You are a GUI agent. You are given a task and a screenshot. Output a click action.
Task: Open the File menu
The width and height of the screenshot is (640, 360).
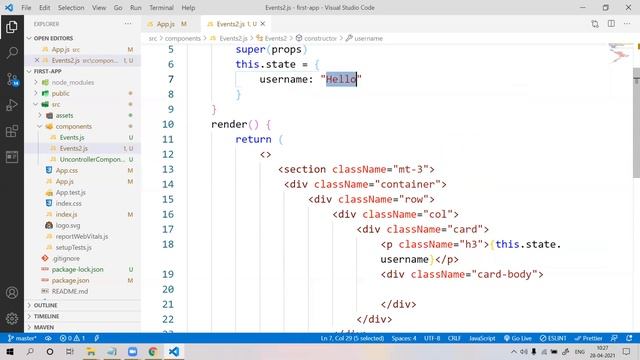point(26,8)
